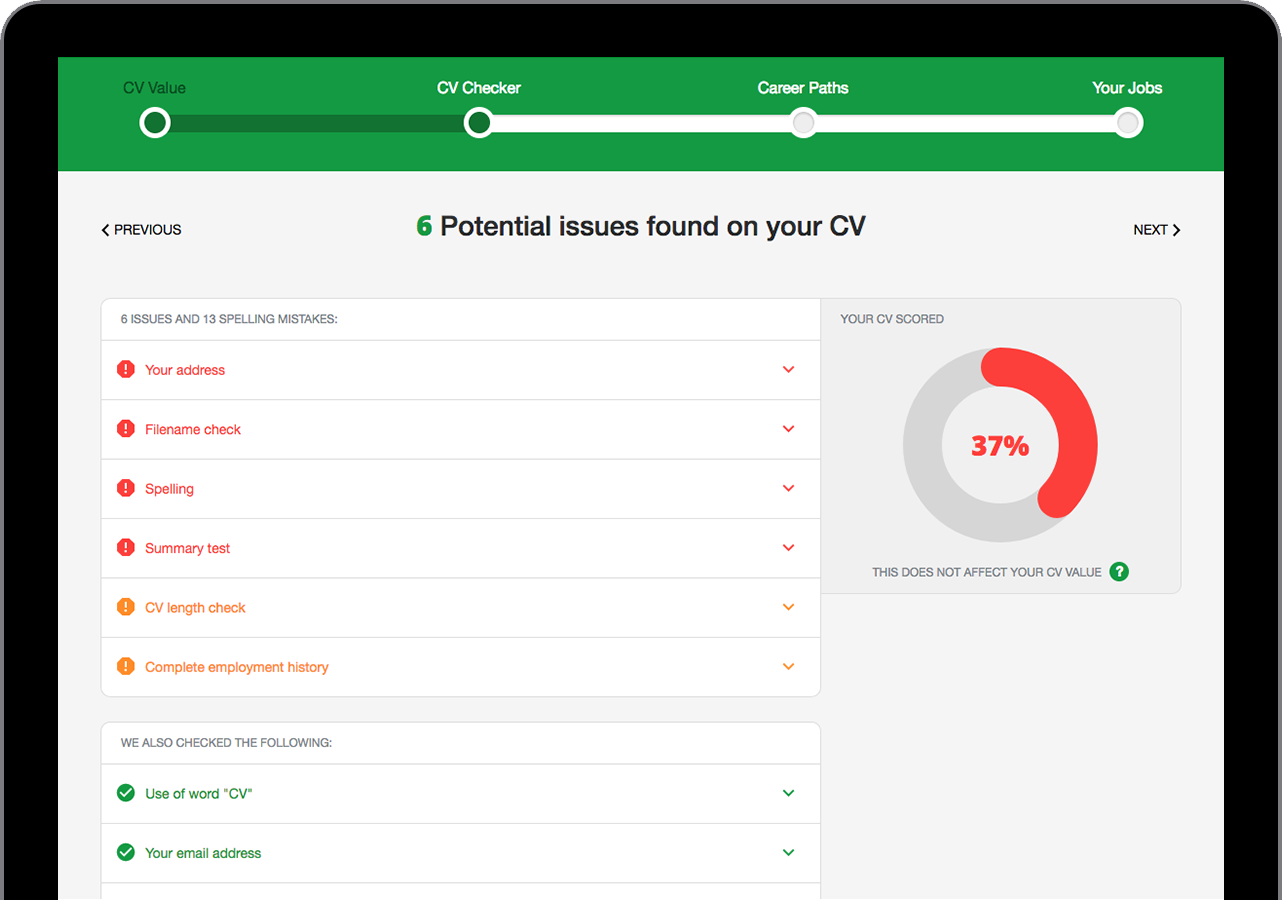
Task: Open the Filename check issue text
Action: coord(193,429)
